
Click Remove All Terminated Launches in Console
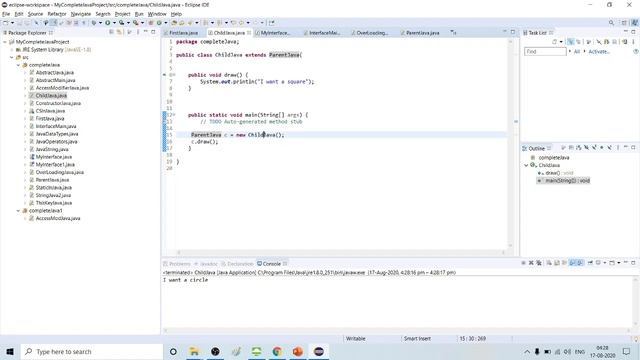tap(539, 263)
